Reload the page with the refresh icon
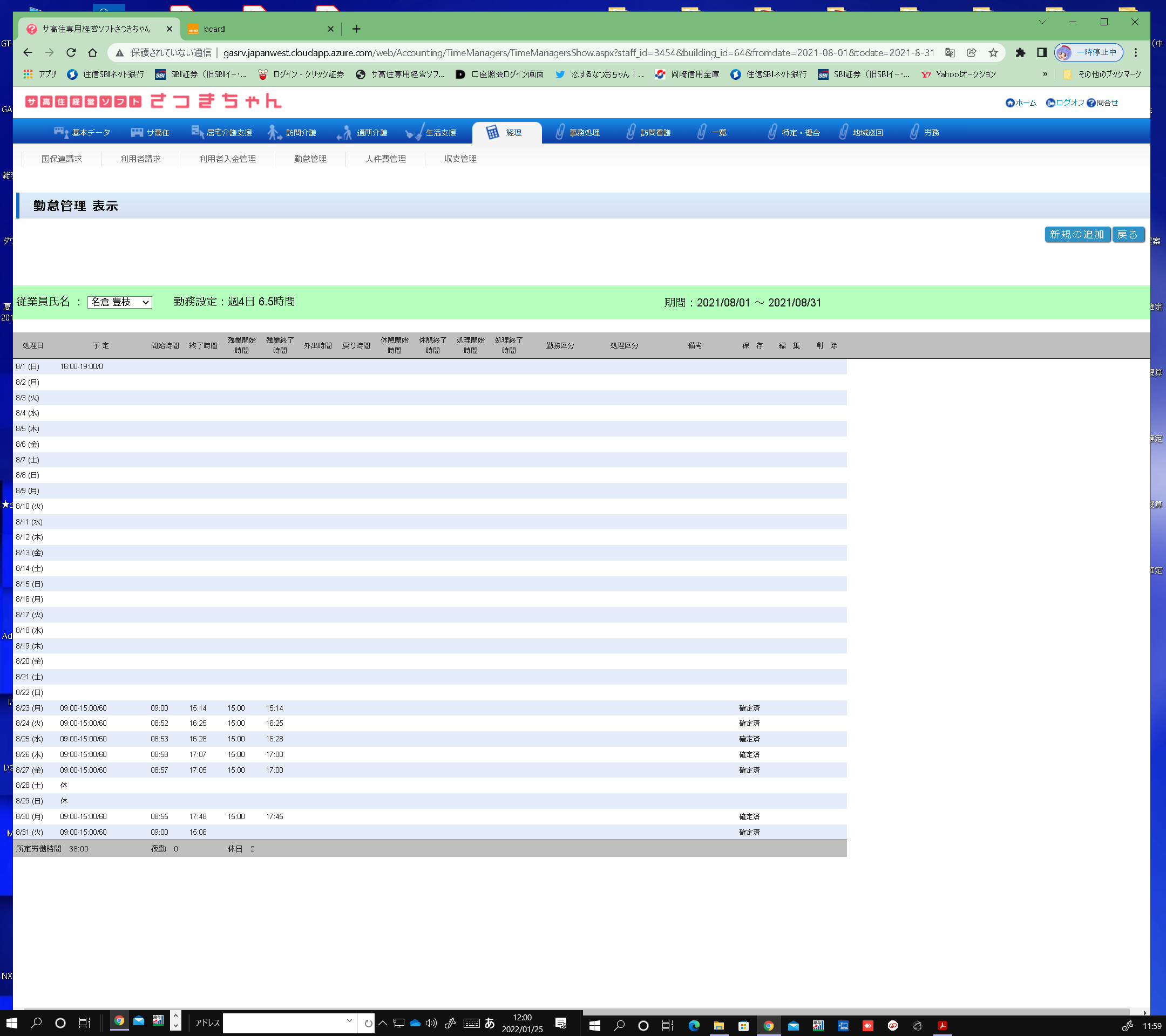Viewport: 1166px width, 1036px height. click(71, 52)
